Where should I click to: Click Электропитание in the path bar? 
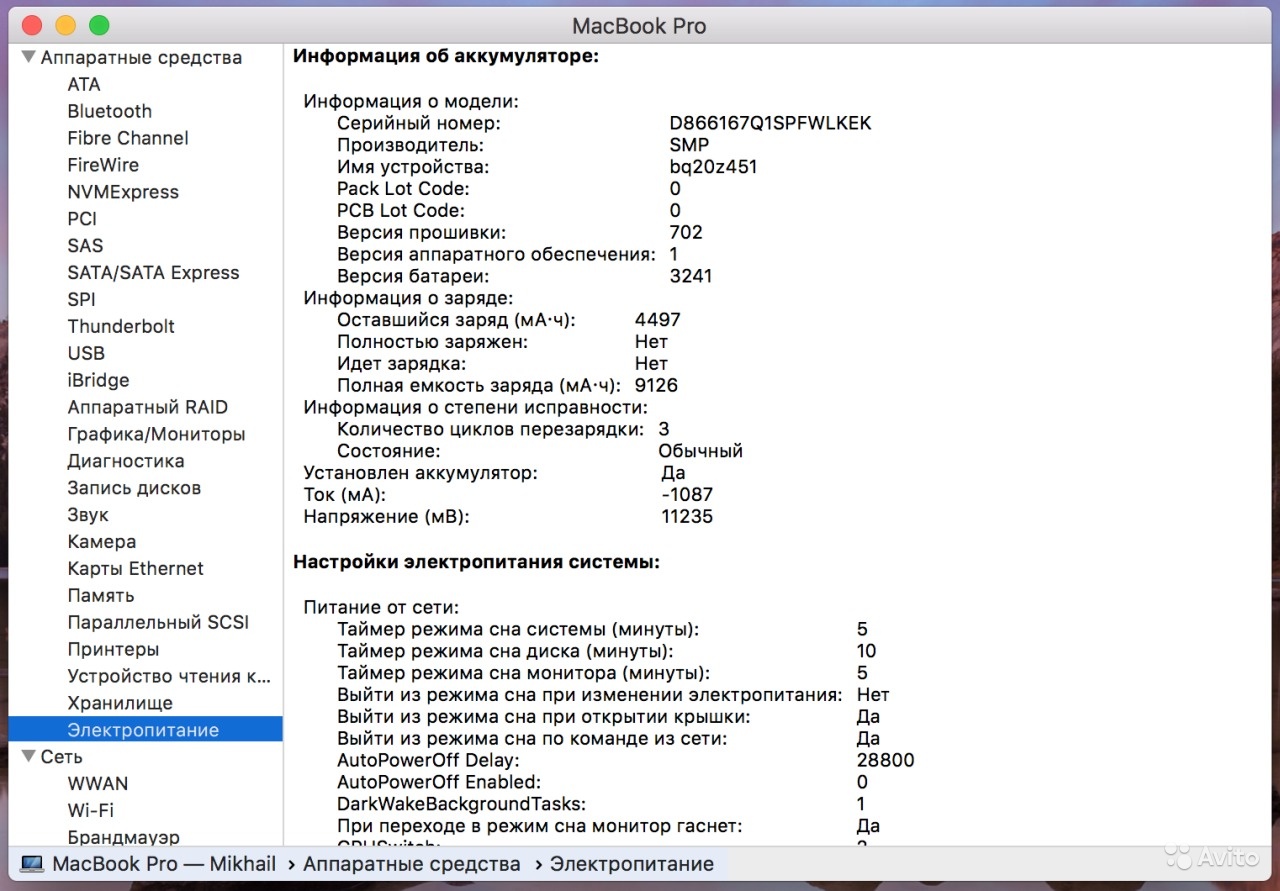632,864
